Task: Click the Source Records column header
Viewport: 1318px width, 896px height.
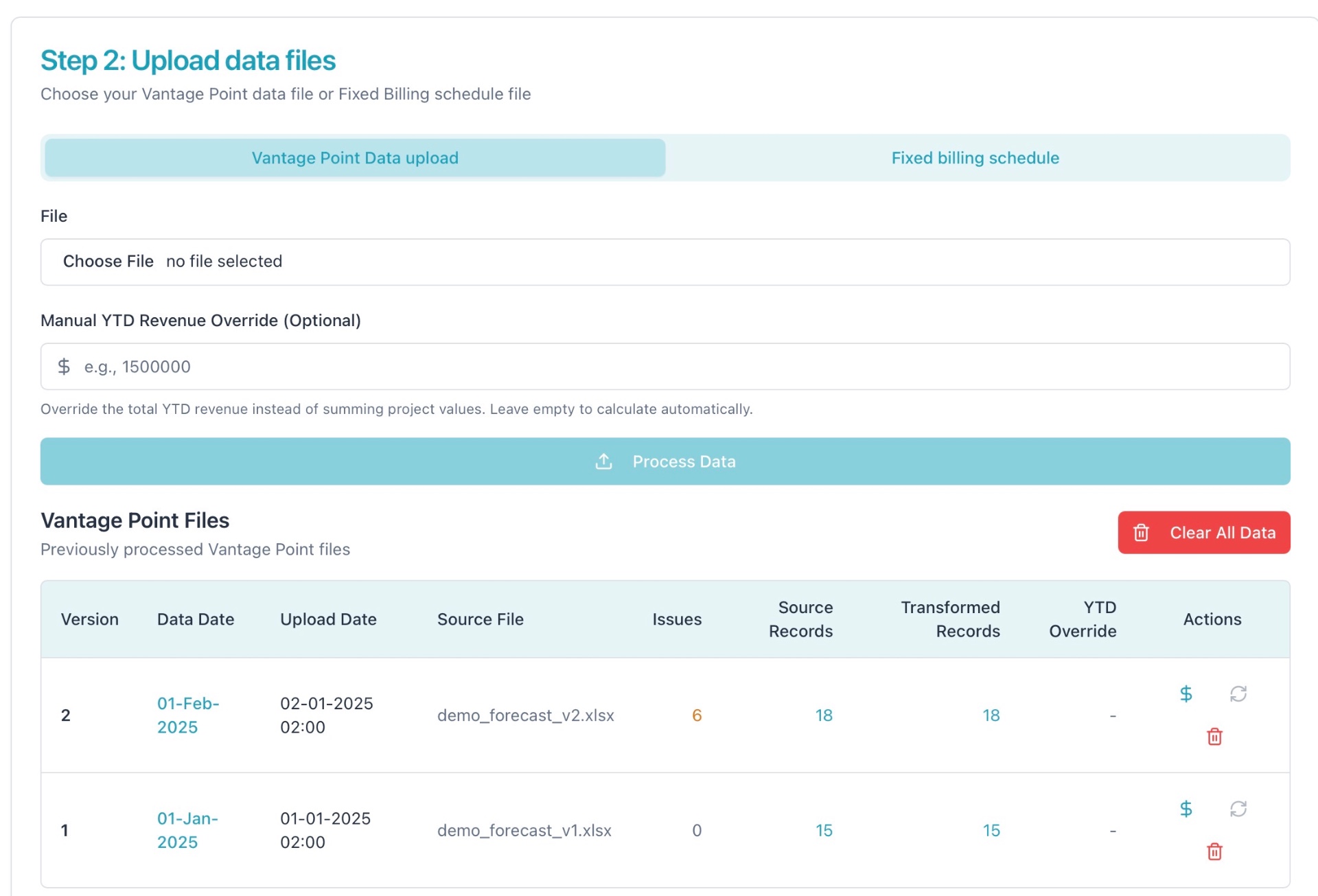Action: point(801,619)
